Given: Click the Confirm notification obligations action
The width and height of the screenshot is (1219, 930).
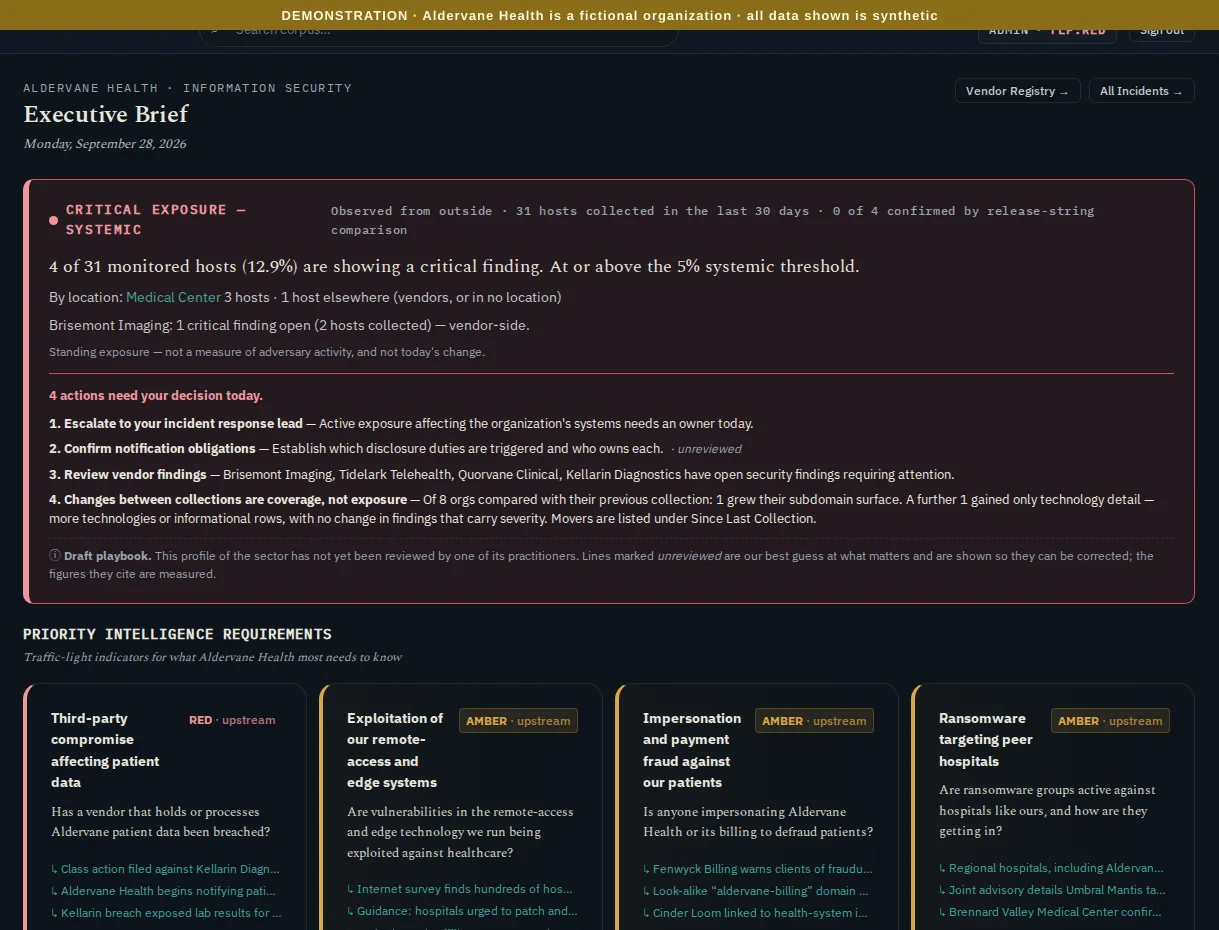Looking at the screenshot, I should click(x=153, y=449).
